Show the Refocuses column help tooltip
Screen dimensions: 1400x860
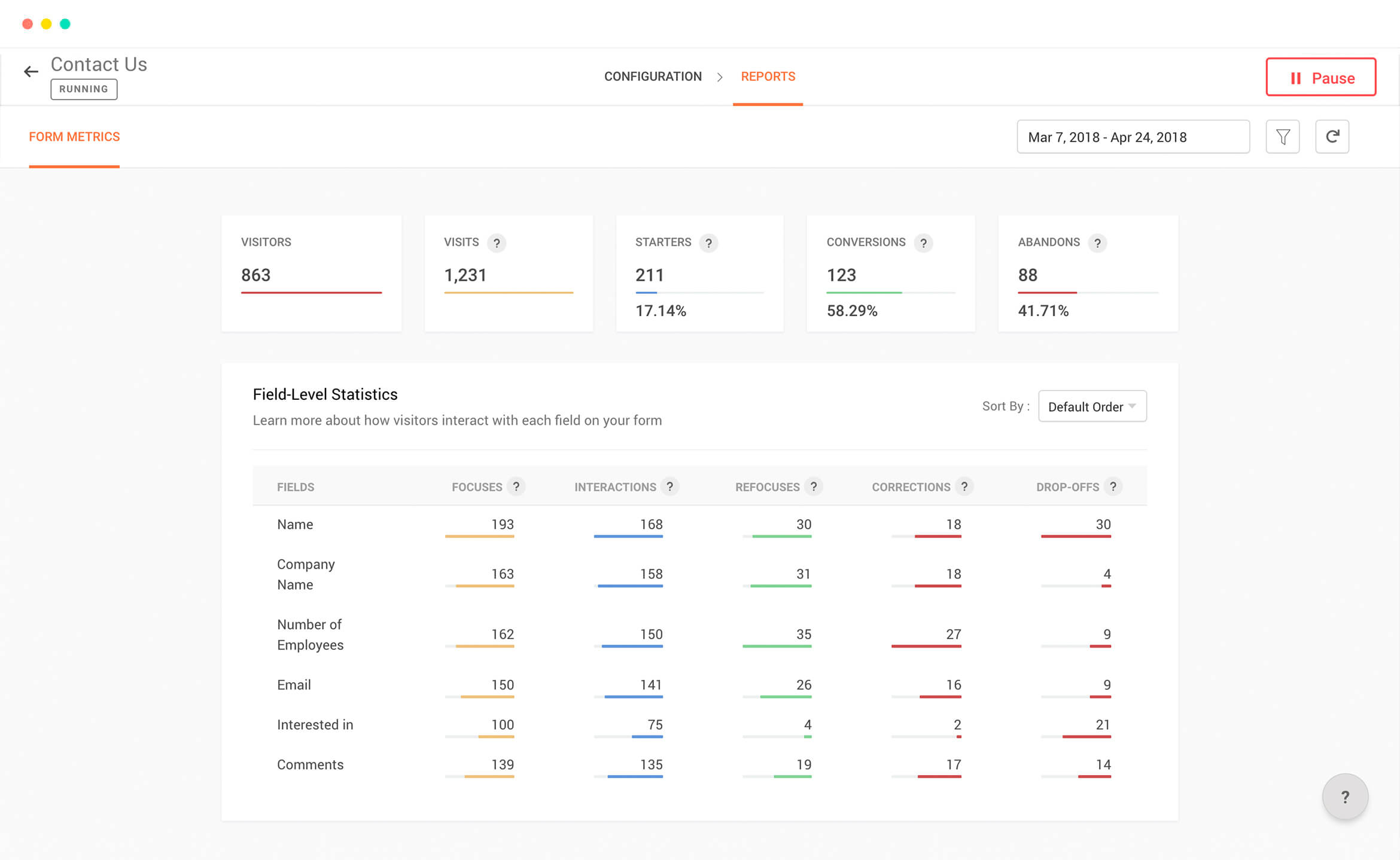point(813,487)
